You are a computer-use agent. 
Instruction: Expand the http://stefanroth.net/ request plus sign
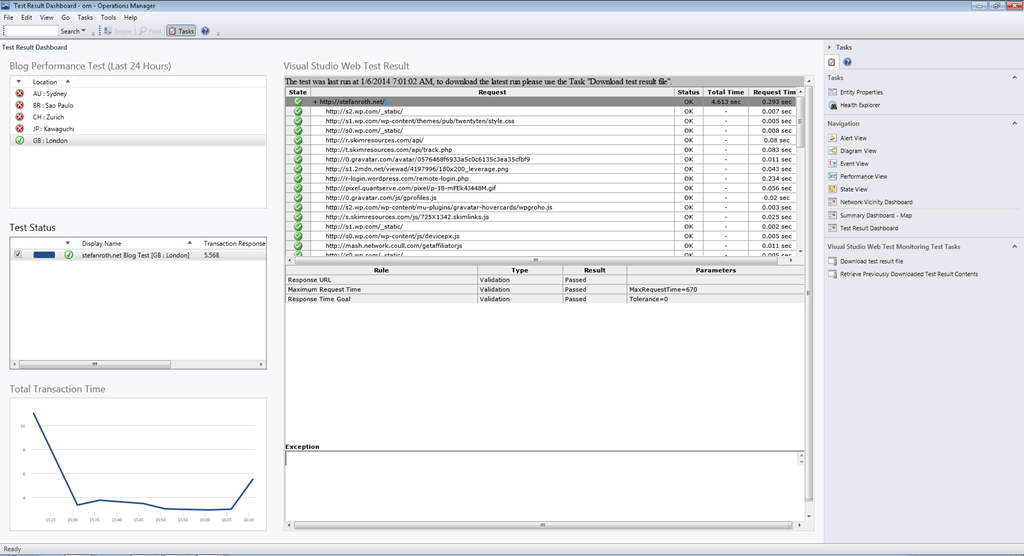point(315,102)
